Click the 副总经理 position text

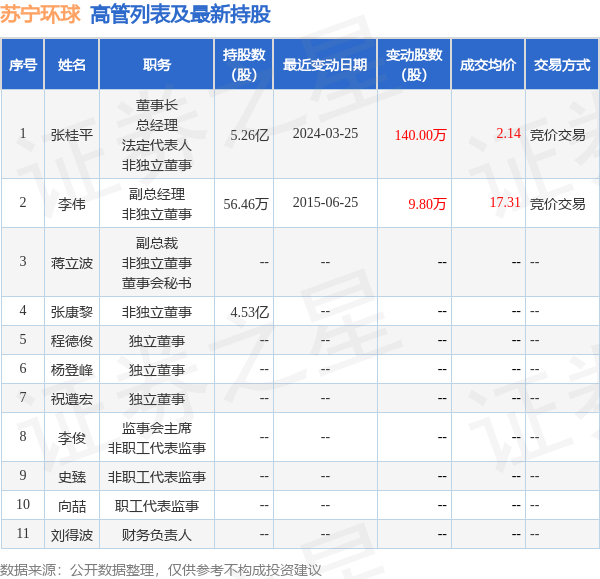click(x=157, y=194)
